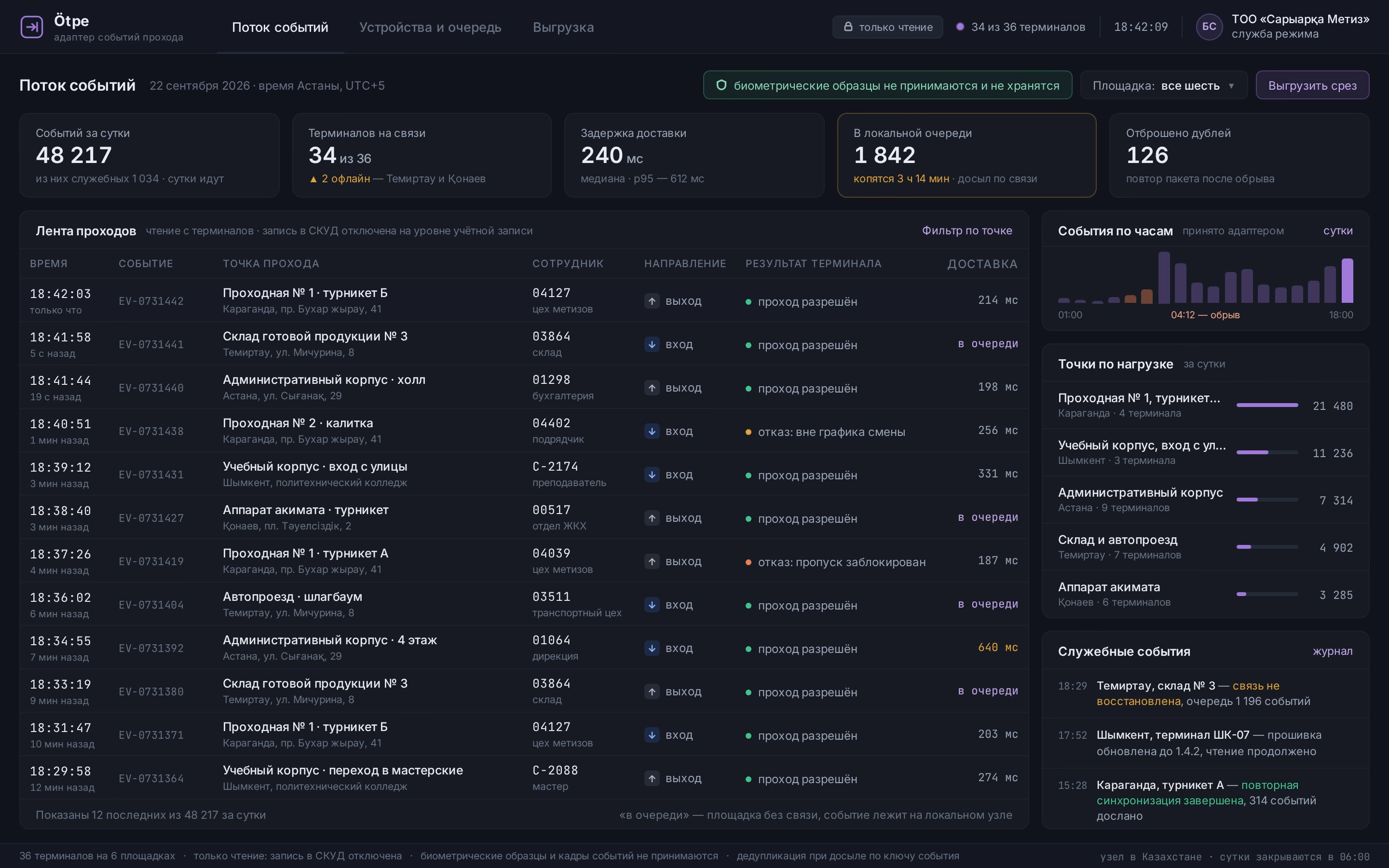Screen dimensions: 1389x868
Task: Switch to Устройства и очередь tab
Action: (430, 27)
